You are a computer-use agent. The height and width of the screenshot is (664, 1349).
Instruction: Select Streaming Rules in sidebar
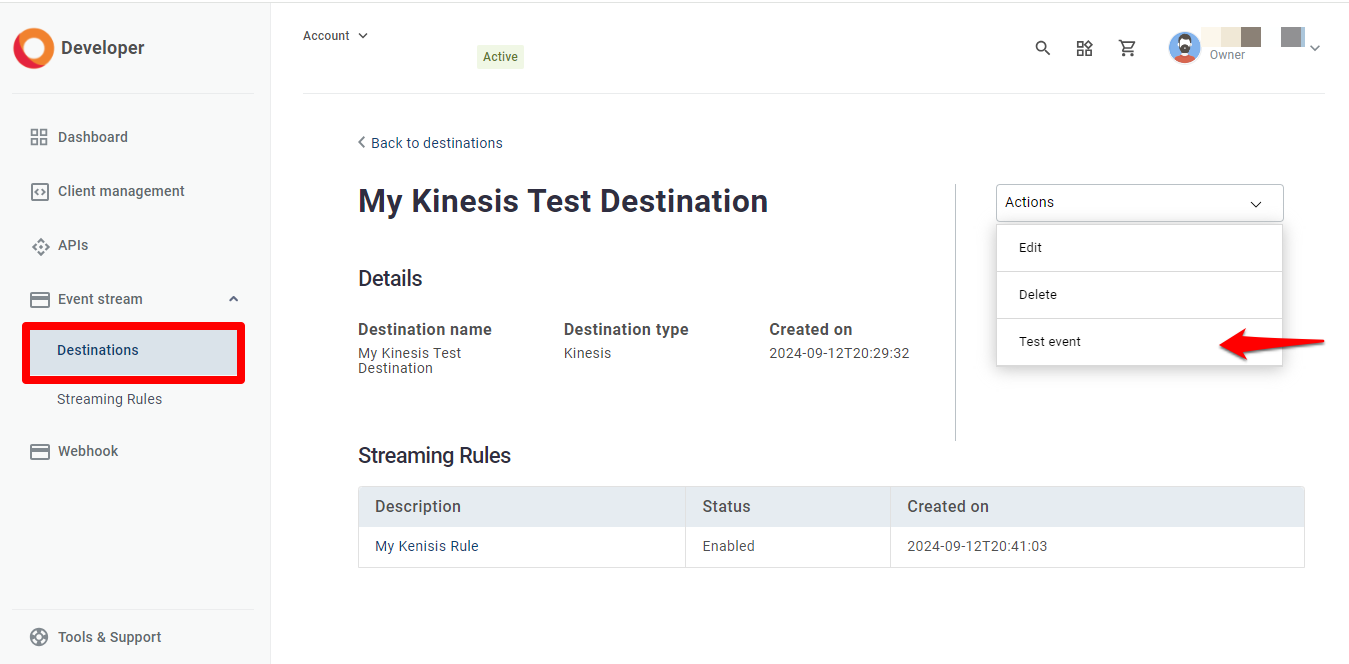(x=109, y=399)
